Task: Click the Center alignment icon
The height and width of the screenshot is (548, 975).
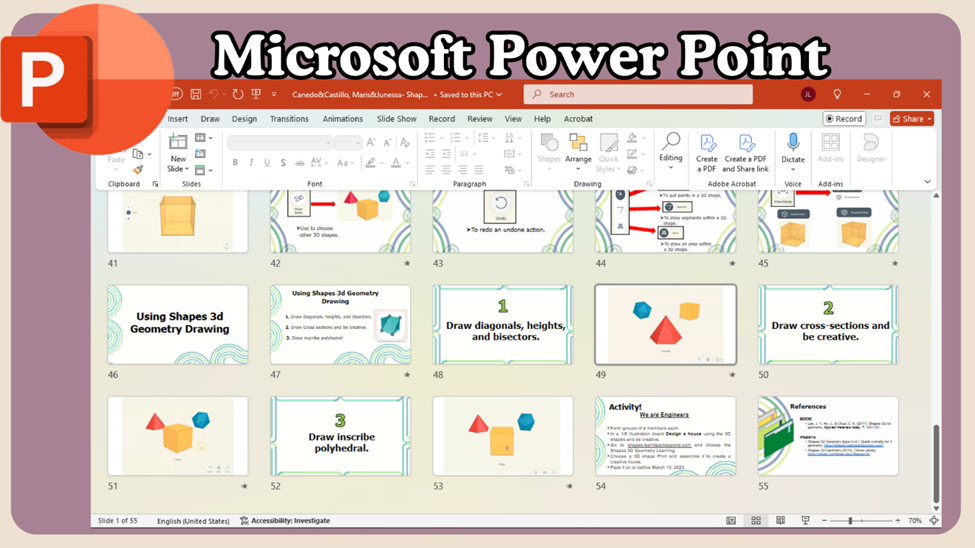Action: (x=446, y=169)
